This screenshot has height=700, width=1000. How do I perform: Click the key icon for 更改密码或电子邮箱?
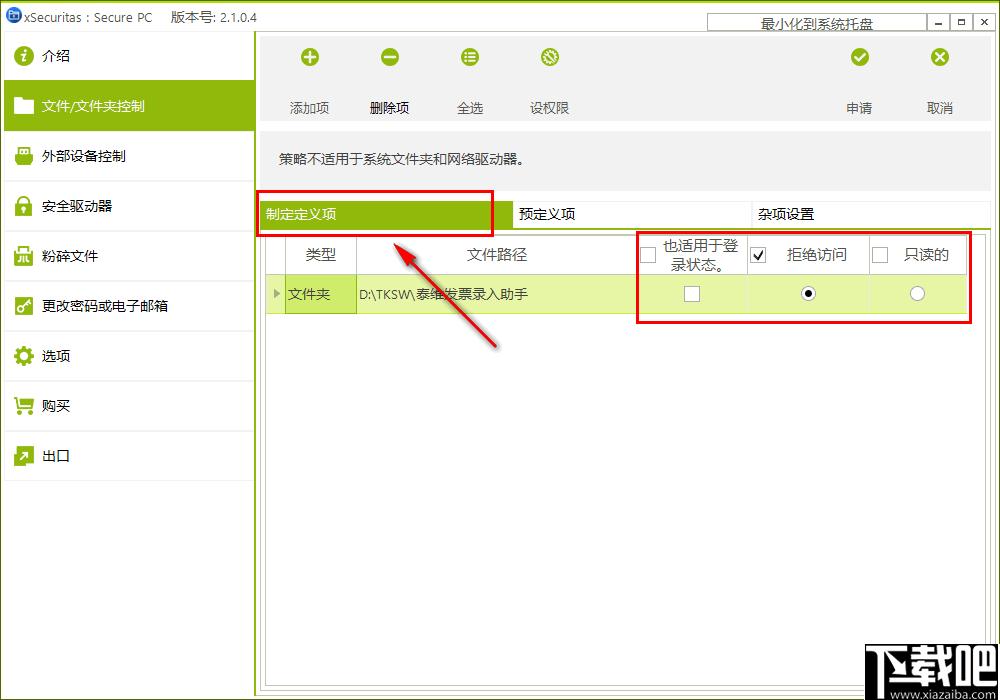coord(24,306)
